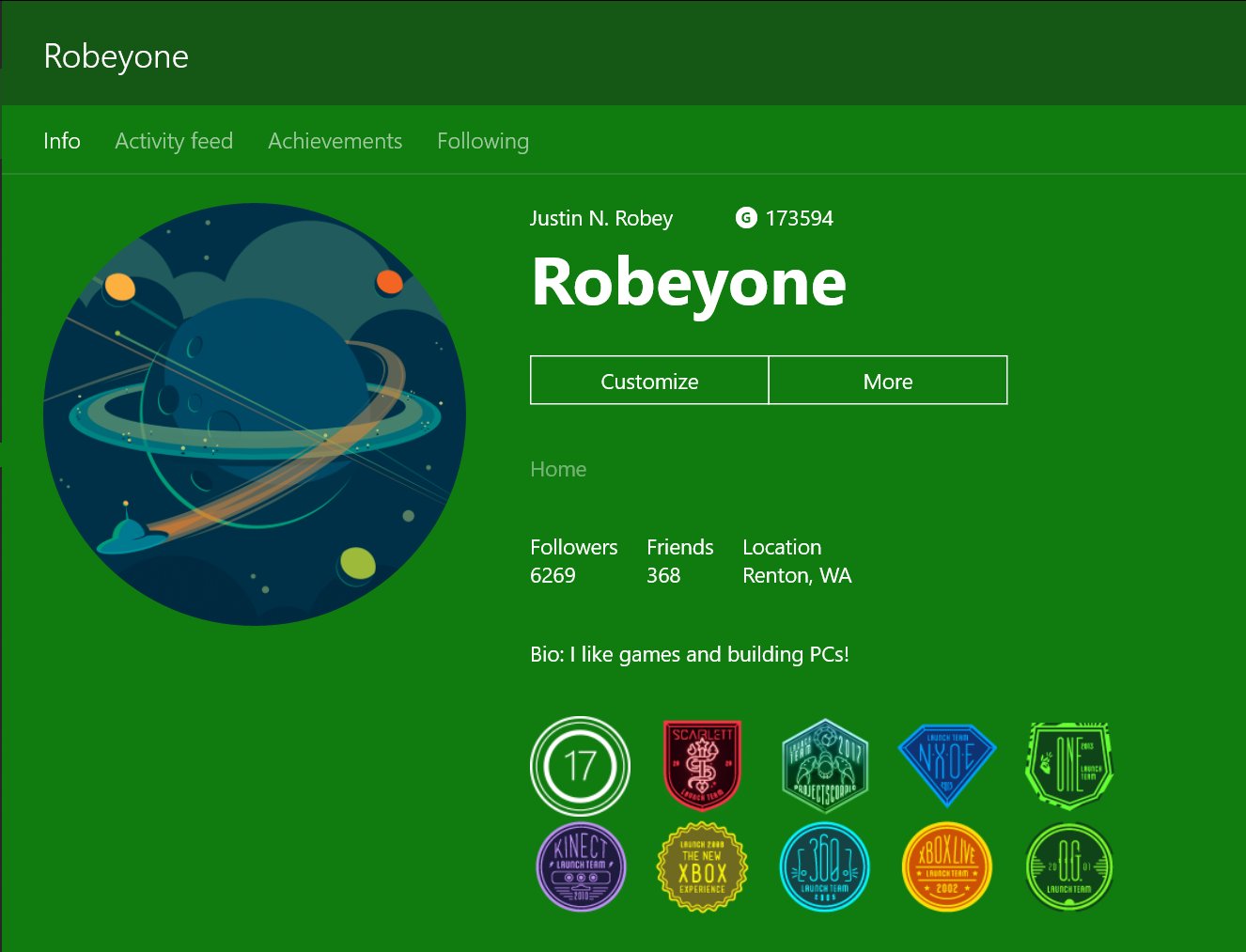Click the Customize button
1246x952 pixels.
[x=649, y=381]
